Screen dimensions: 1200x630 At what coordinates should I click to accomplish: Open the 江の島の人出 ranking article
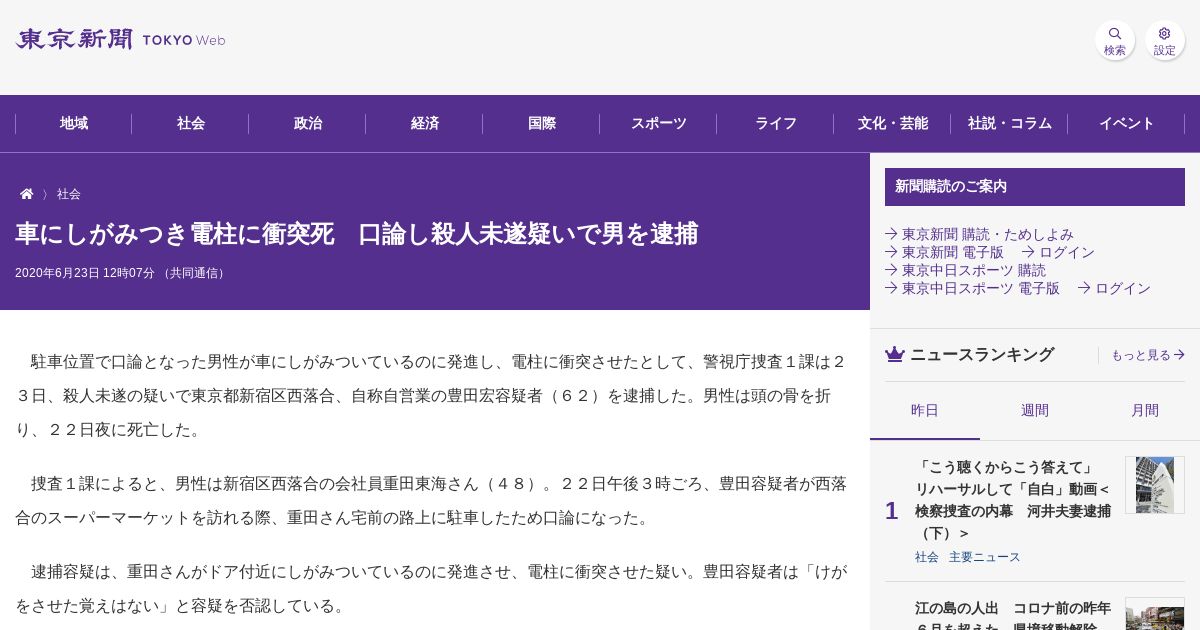(1013, 614)
